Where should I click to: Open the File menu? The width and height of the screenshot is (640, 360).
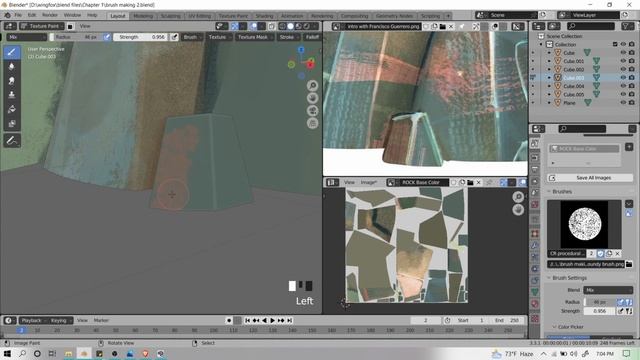click(x=18, y=16)
